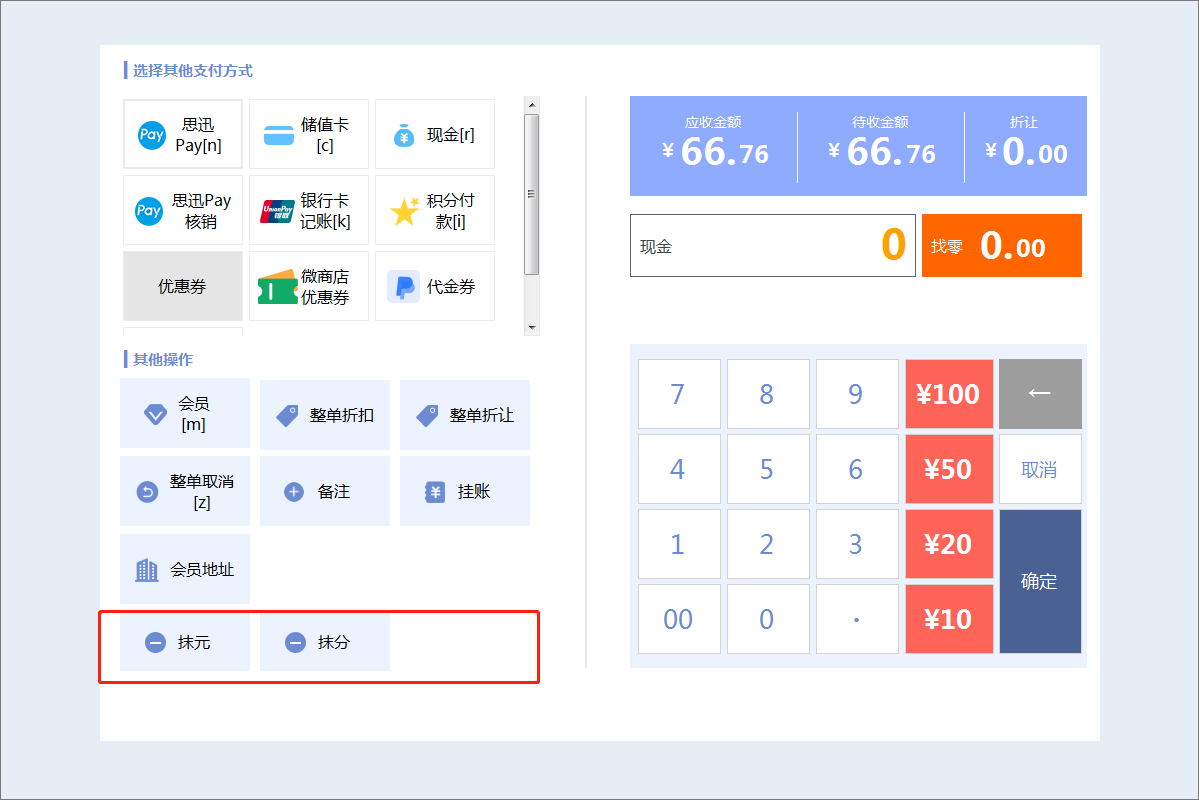The height and width of the screenshot is (800, 1199).
Task: Select 现金[r] cash payment option
Action: [x=435, y=134]
